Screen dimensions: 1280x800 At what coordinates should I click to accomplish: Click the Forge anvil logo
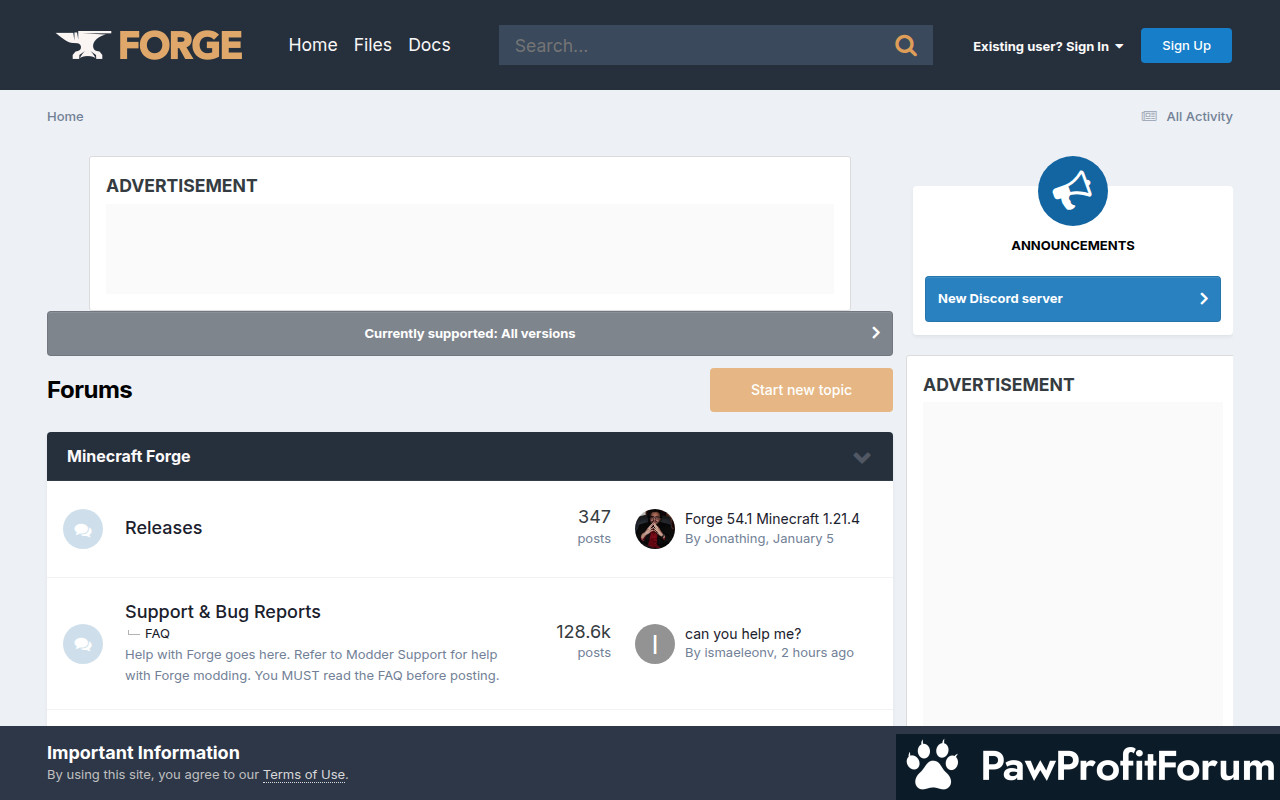point(150,45)
